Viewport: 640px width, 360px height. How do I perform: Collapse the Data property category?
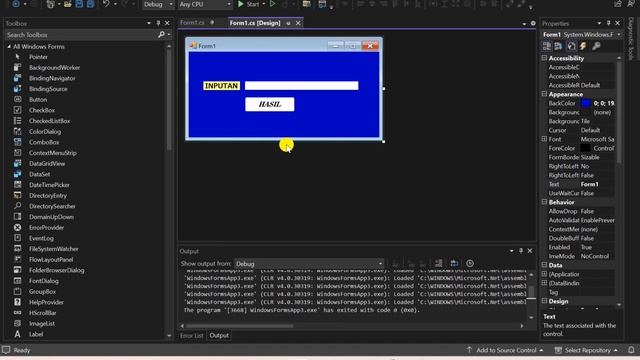point(544,265)
